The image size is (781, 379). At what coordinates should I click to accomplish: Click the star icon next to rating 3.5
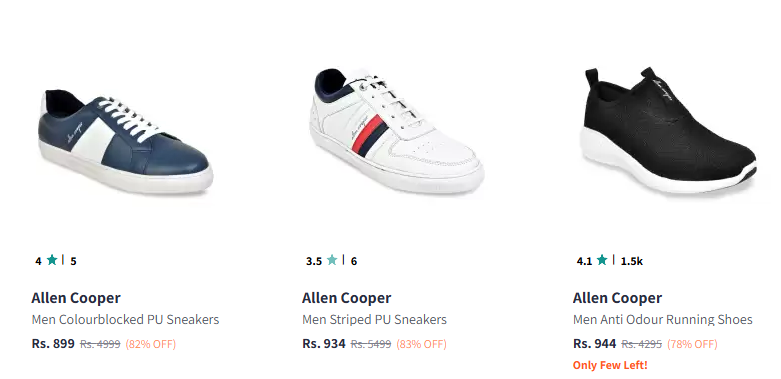(x=332, y=260)
